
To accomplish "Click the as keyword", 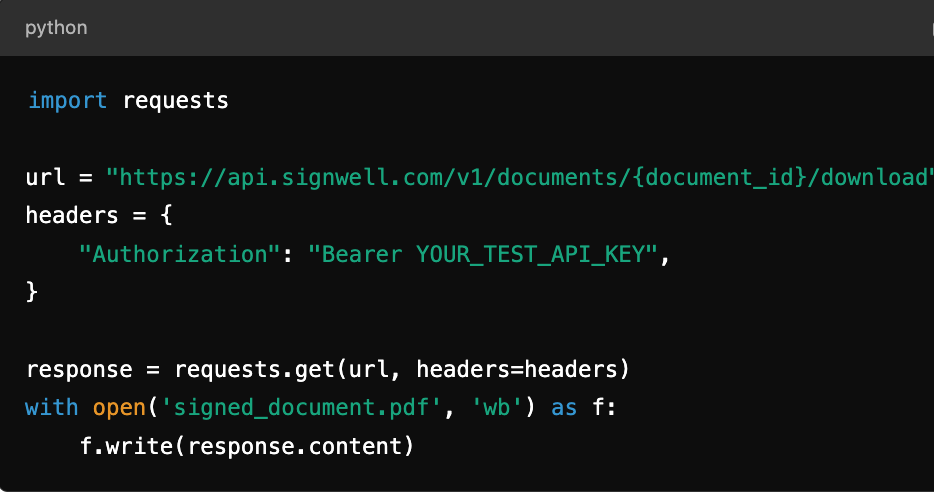I will (x=564, y=408).
